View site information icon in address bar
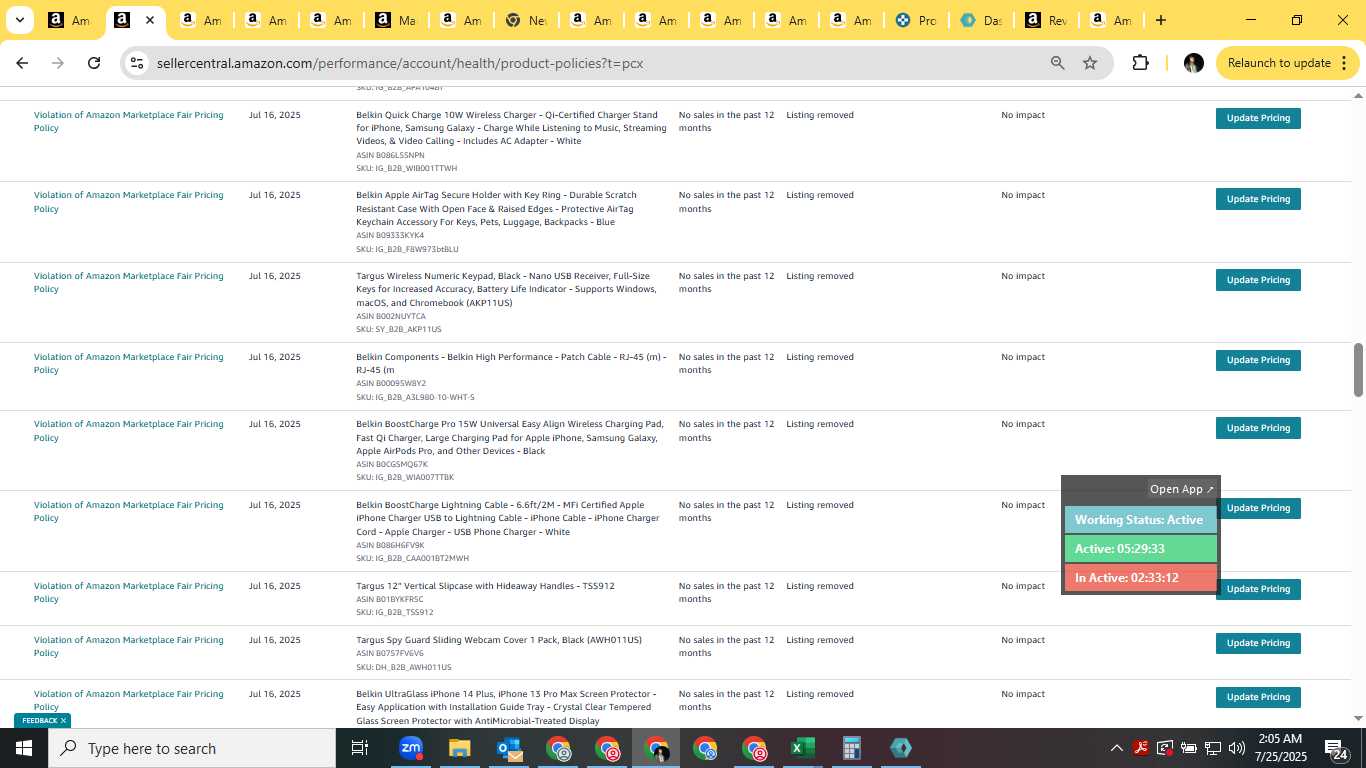This screenshot has width=1366, height=768. click(x=137, y=63)
